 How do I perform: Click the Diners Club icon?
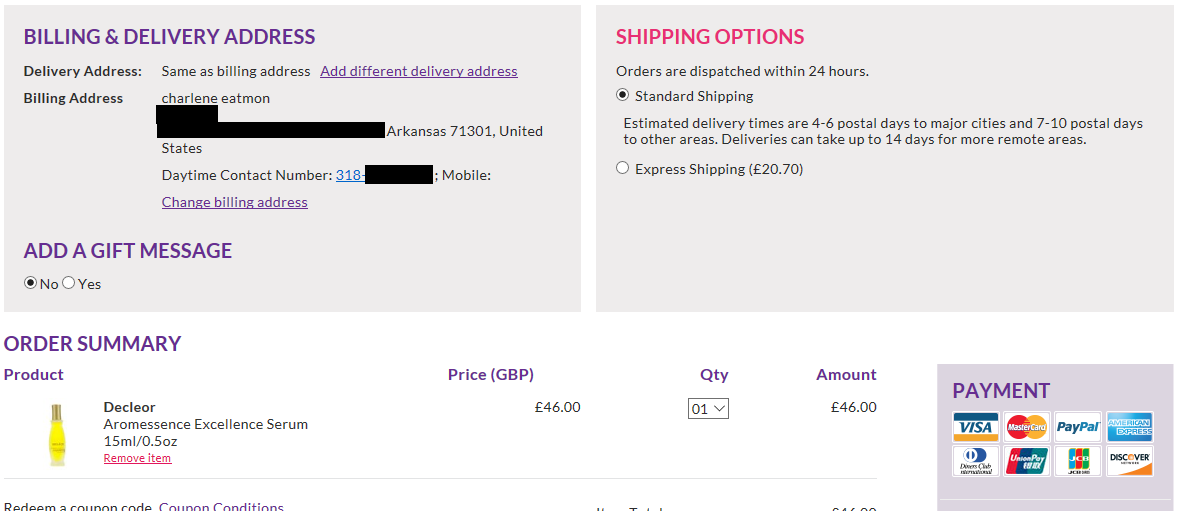click(x=975, y=461)
